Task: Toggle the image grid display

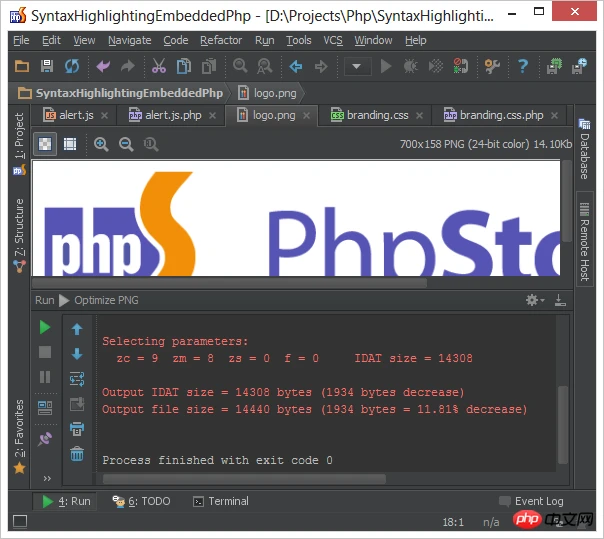Action: [x=70, y=144]
